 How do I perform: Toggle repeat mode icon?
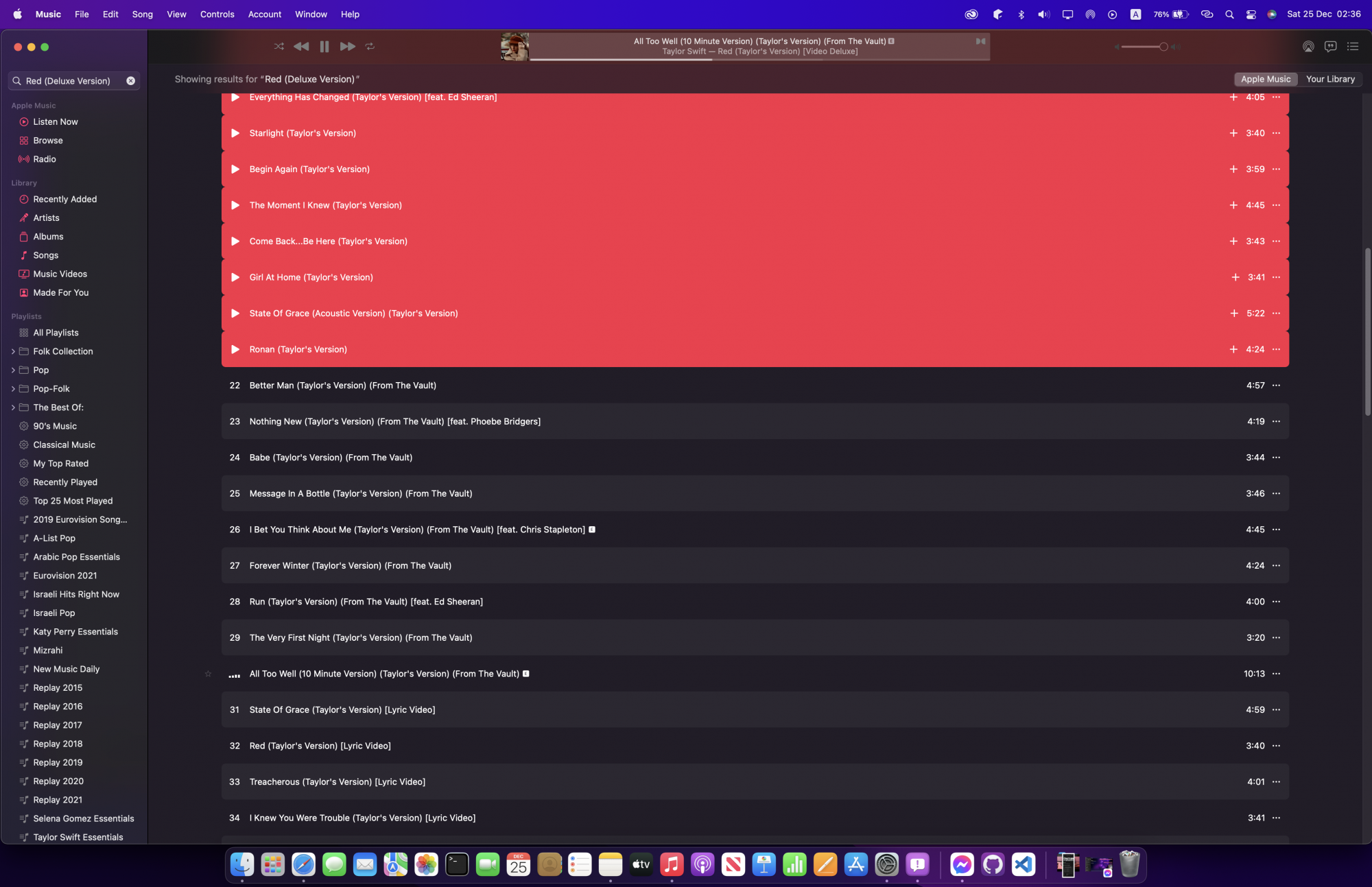pyautogui.click(x=370, y=47)
